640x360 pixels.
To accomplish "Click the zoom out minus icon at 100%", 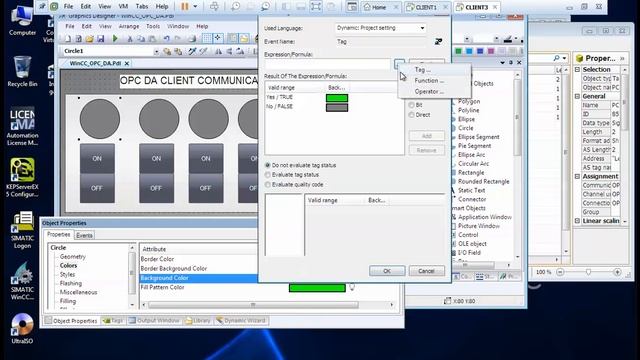I will (560, 272).
